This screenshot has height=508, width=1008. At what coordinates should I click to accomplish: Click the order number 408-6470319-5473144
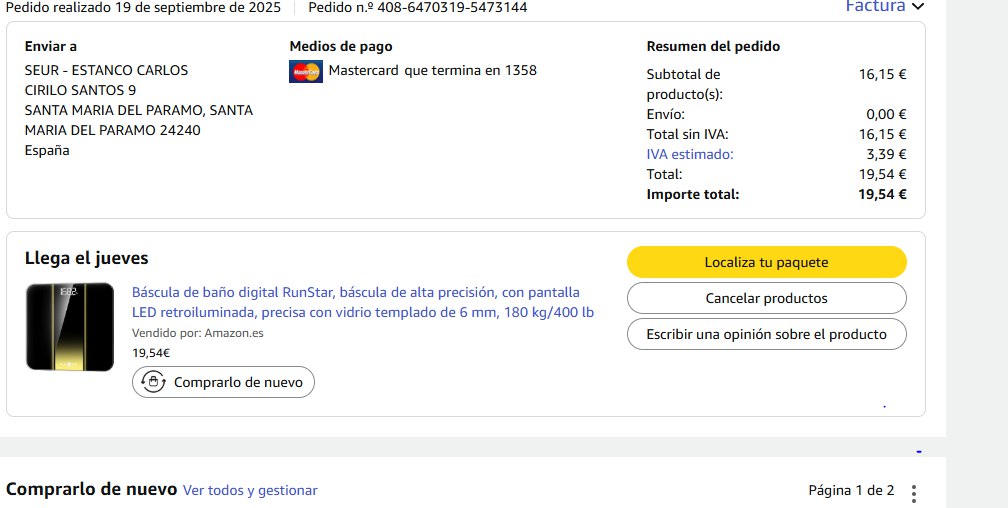click(x=452, y=8)
